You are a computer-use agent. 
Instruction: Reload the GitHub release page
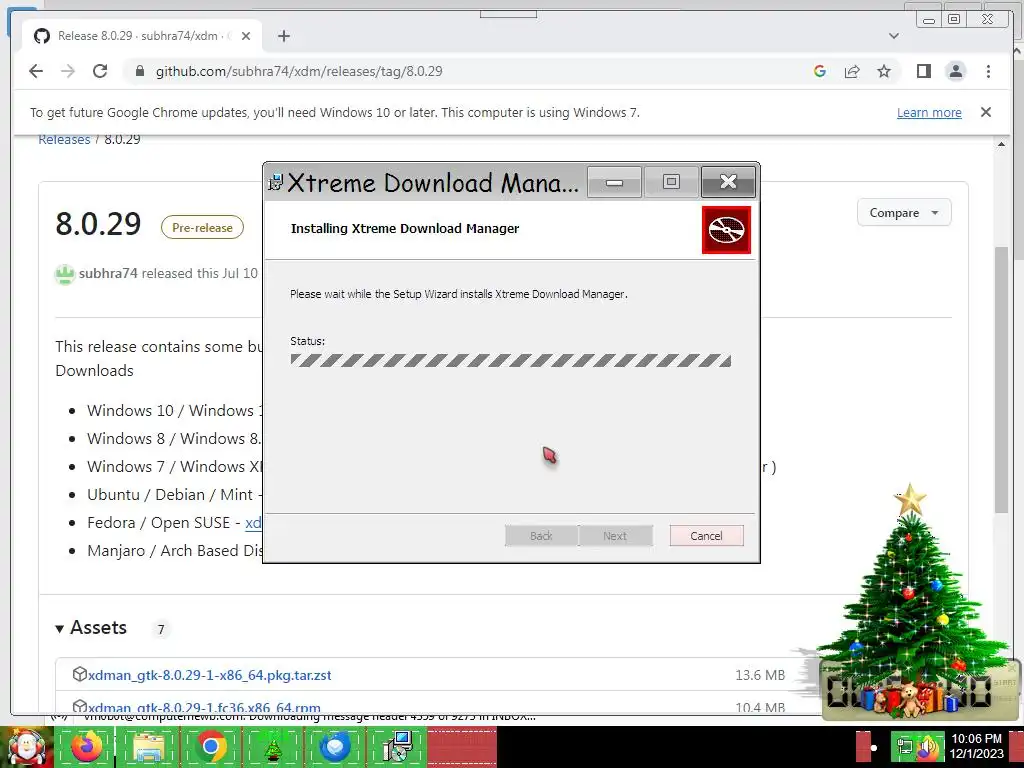[x=100, y=71]
